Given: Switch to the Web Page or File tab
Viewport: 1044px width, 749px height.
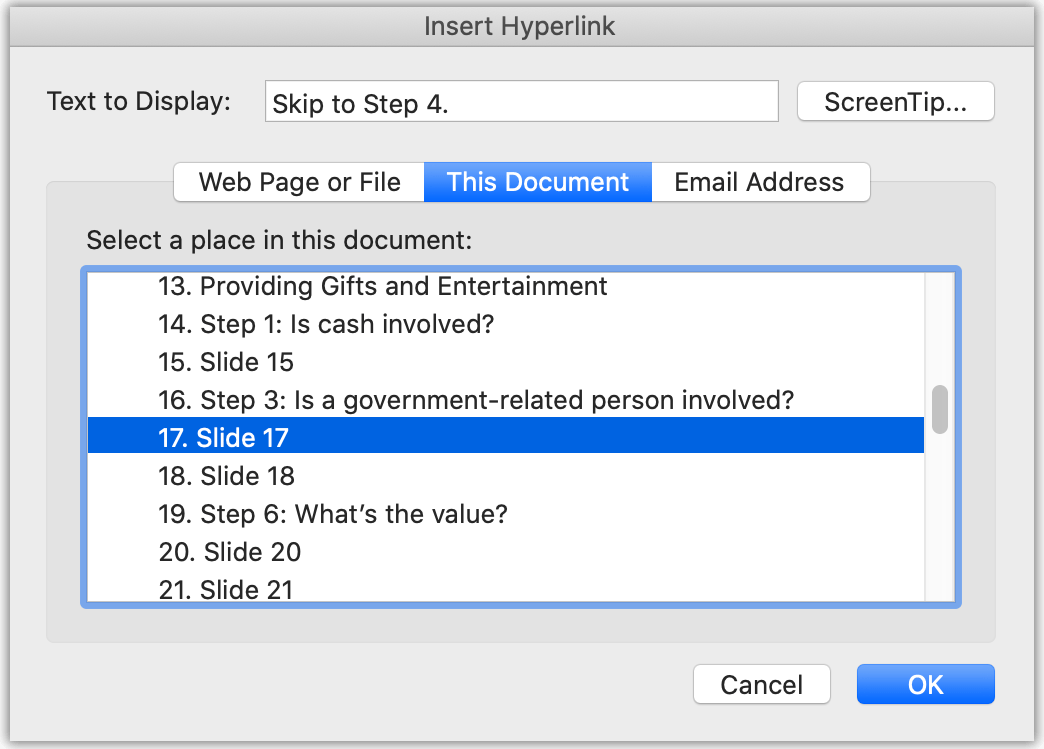Looking at the screenshot, I should [298, 182].
